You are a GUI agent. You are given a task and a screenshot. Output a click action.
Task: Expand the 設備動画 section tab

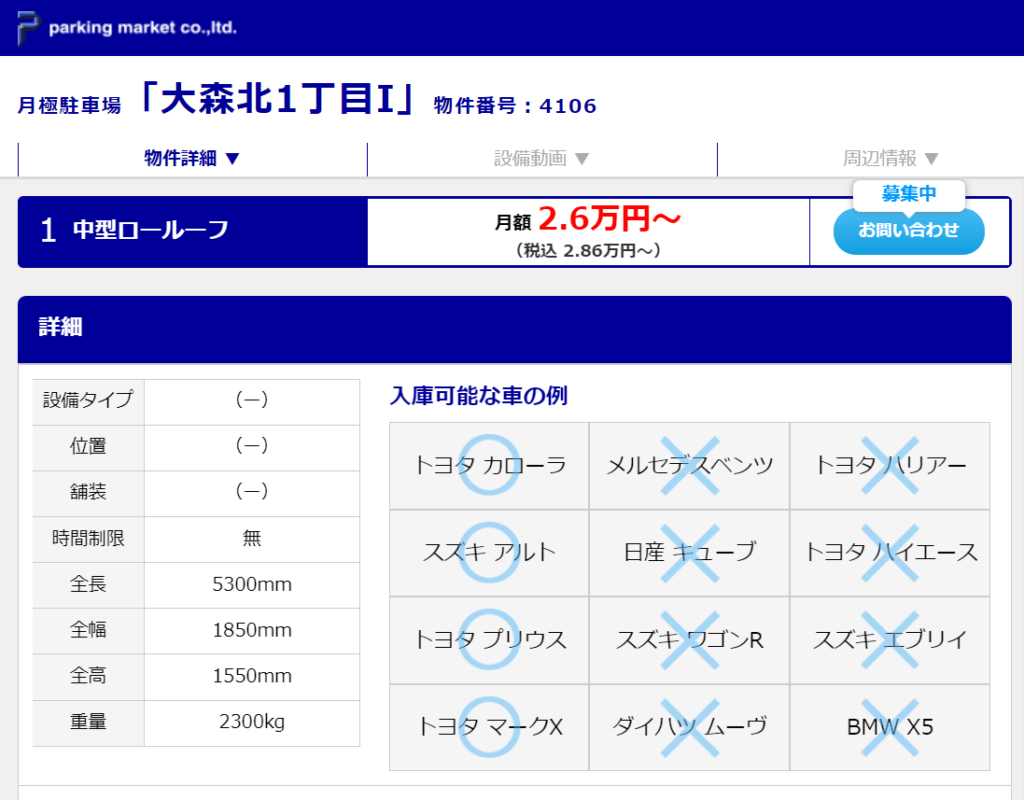(x=542, y=158)
